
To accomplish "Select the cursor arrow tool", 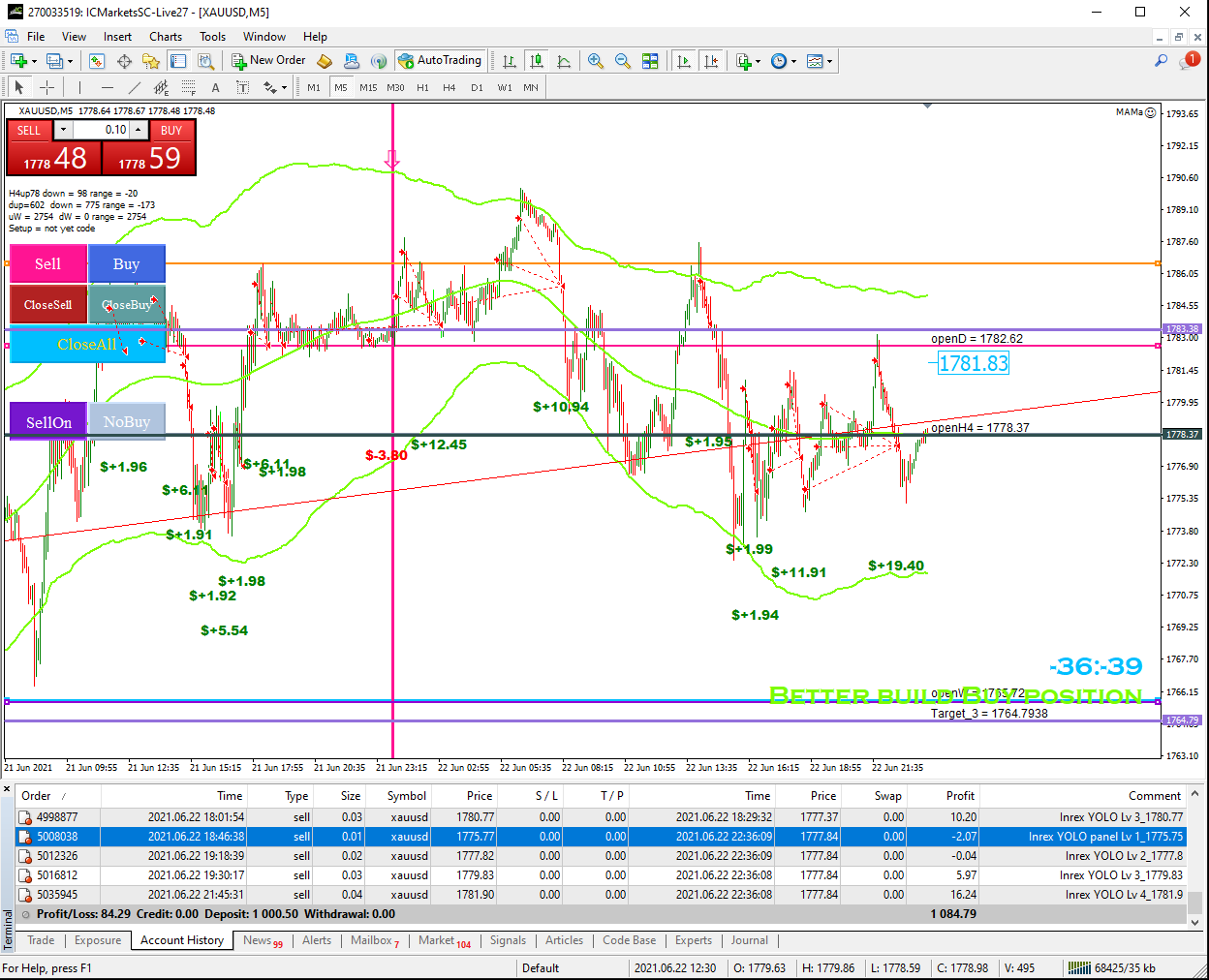I will tap(19, 87).
